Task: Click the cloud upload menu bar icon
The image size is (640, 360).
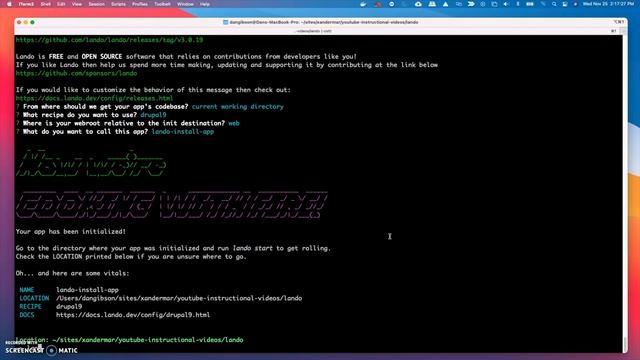Action: 418,4
